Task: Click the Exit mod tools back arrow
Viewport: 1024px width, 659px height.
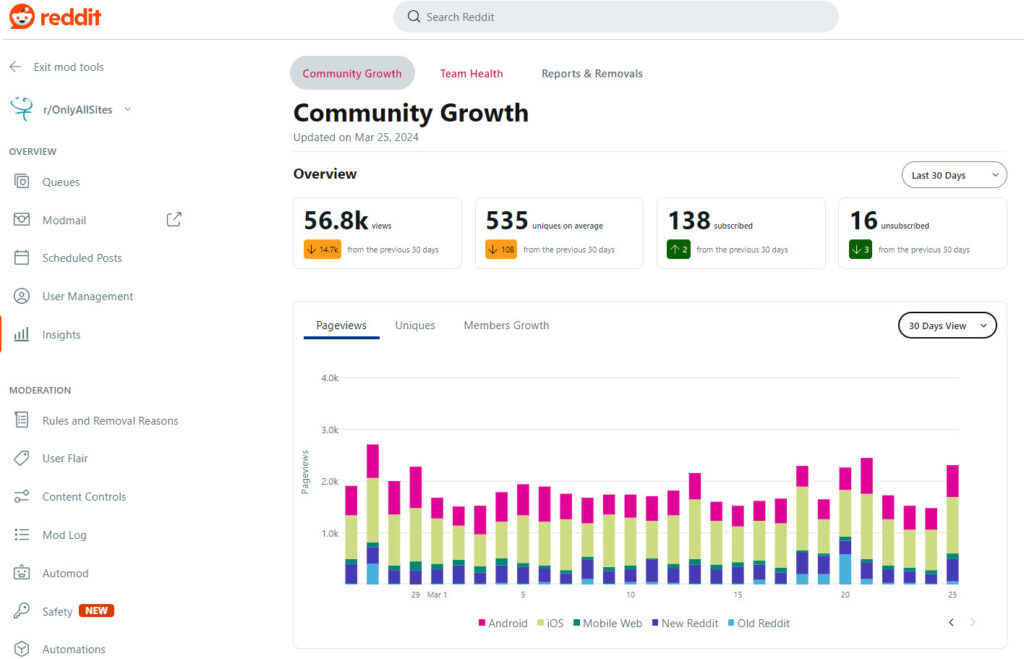Action: 15,67
